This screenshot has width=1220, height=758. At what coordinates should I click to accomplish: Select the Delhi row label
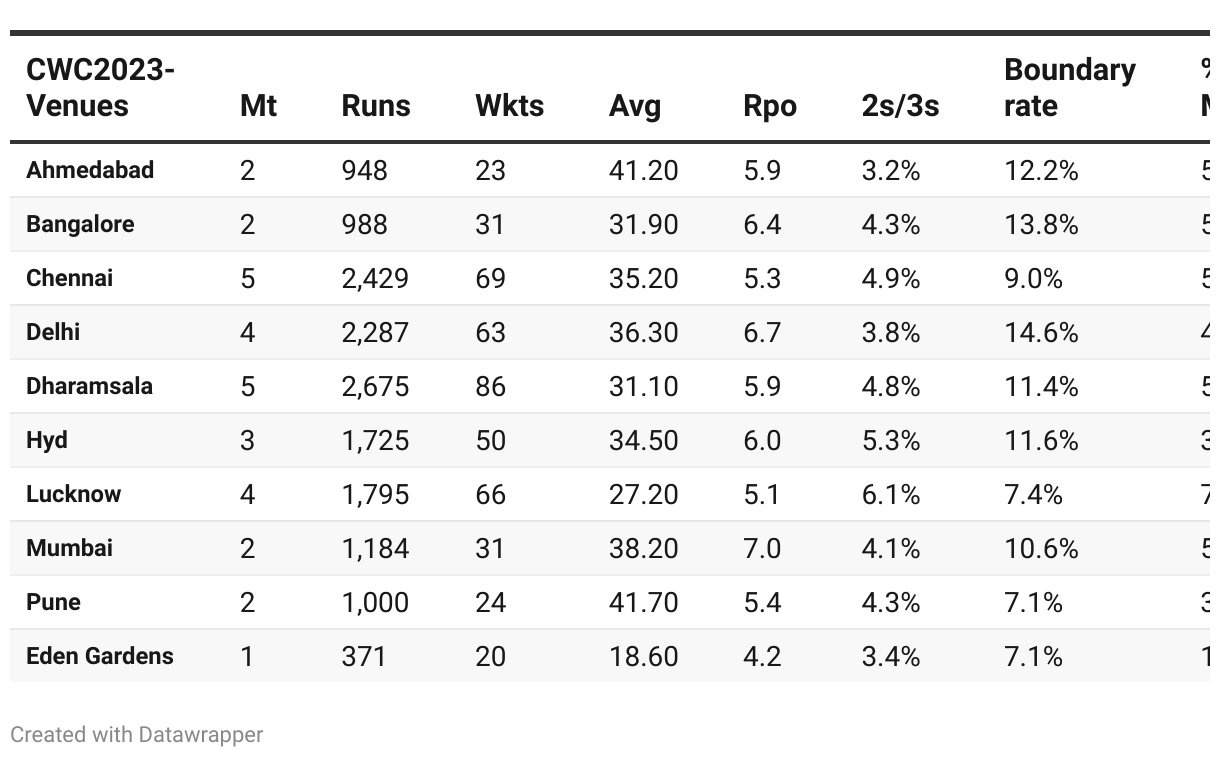(53, 332)
